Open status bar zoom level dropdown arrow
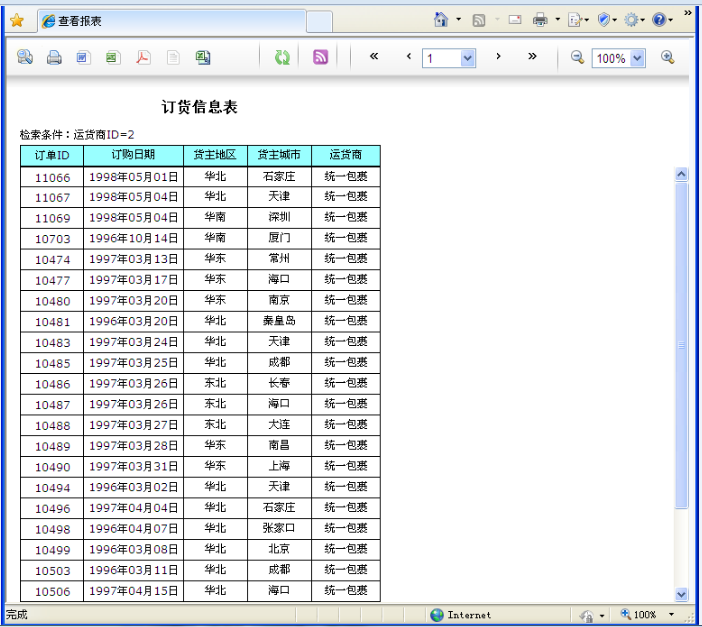The height and width of the screenshot is (627, 702). pos(671,614)
